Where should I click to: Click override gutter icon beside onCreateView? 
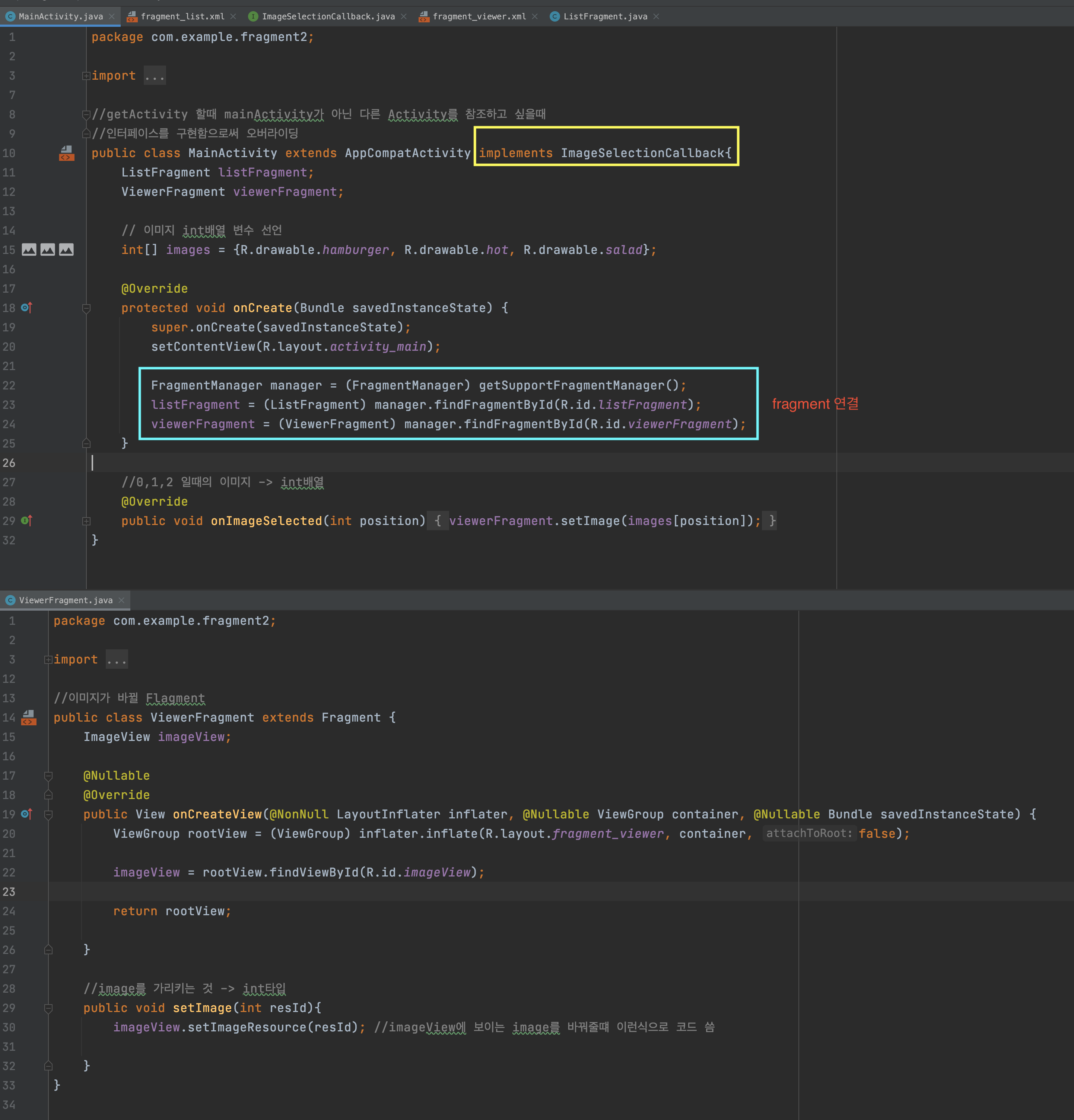pyautogui.click(x=26, y=814)
